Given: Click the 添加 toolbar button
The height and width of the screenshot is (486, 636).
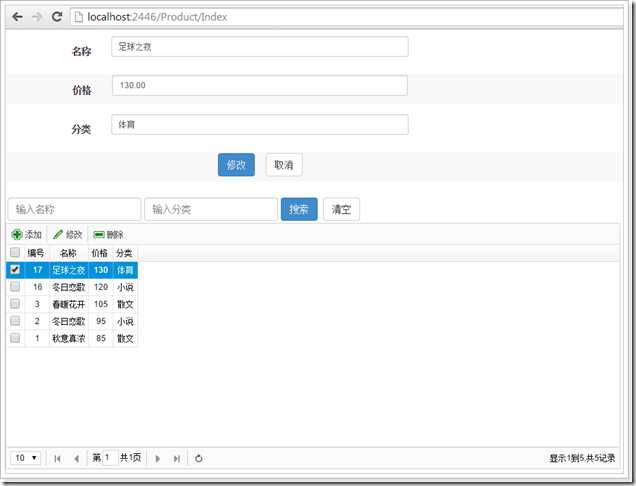Looking at the screenshot, I should coord(27,234).
